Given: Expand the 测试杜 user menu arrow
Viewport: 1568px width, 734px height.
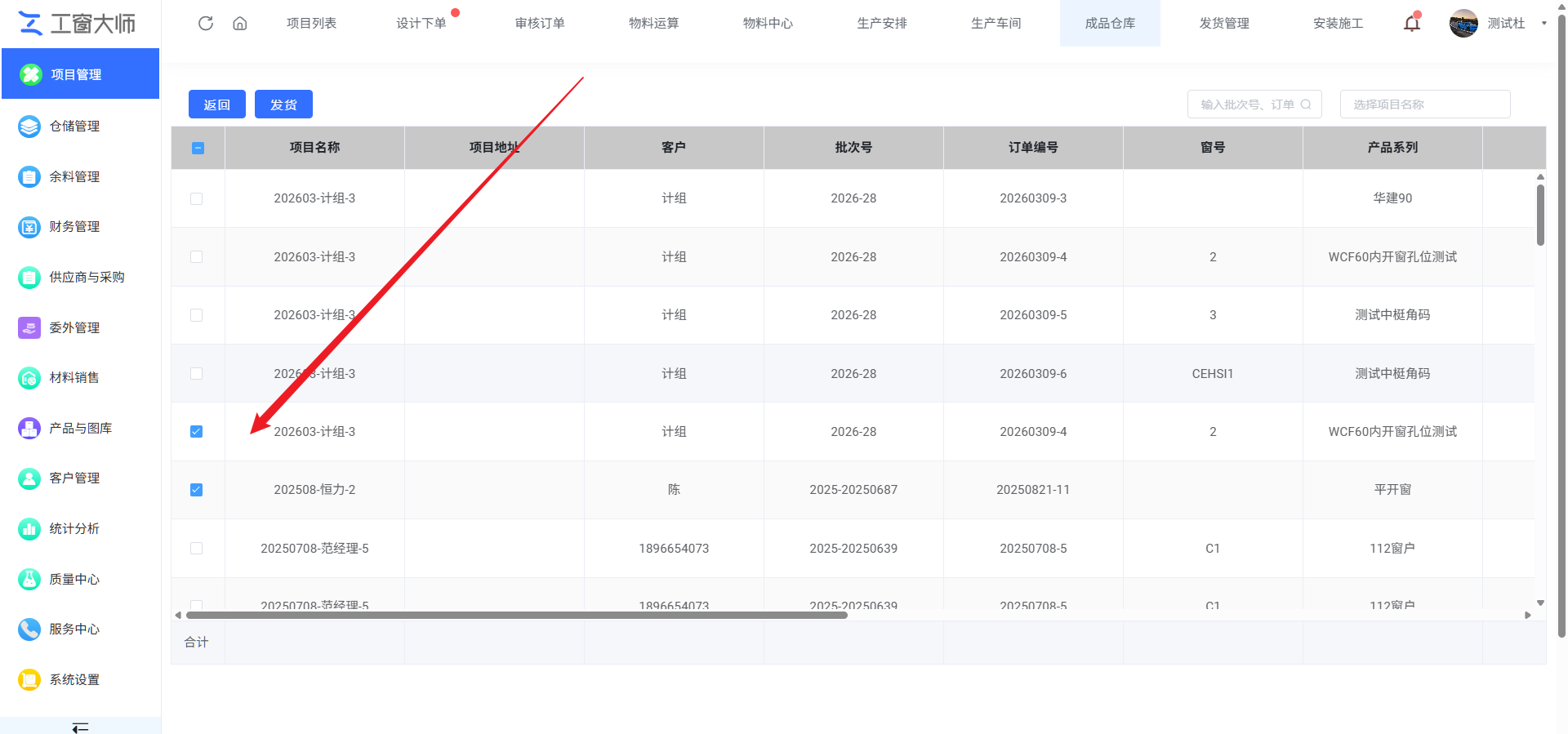Looking at the screenshot, I should 1543,24.
